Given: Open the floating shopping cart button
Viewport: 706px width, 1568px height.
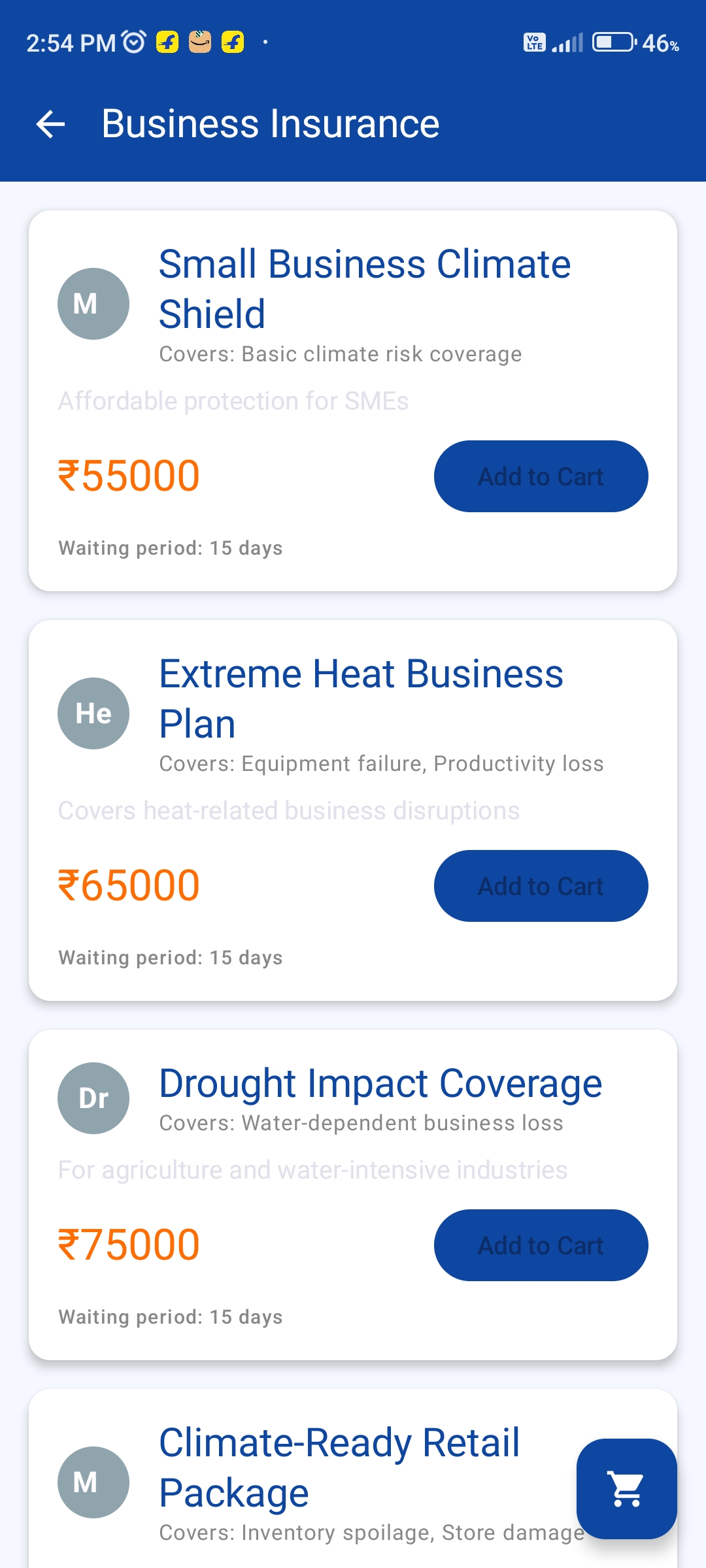Looking at the screenshot, I should [626, 1488].
